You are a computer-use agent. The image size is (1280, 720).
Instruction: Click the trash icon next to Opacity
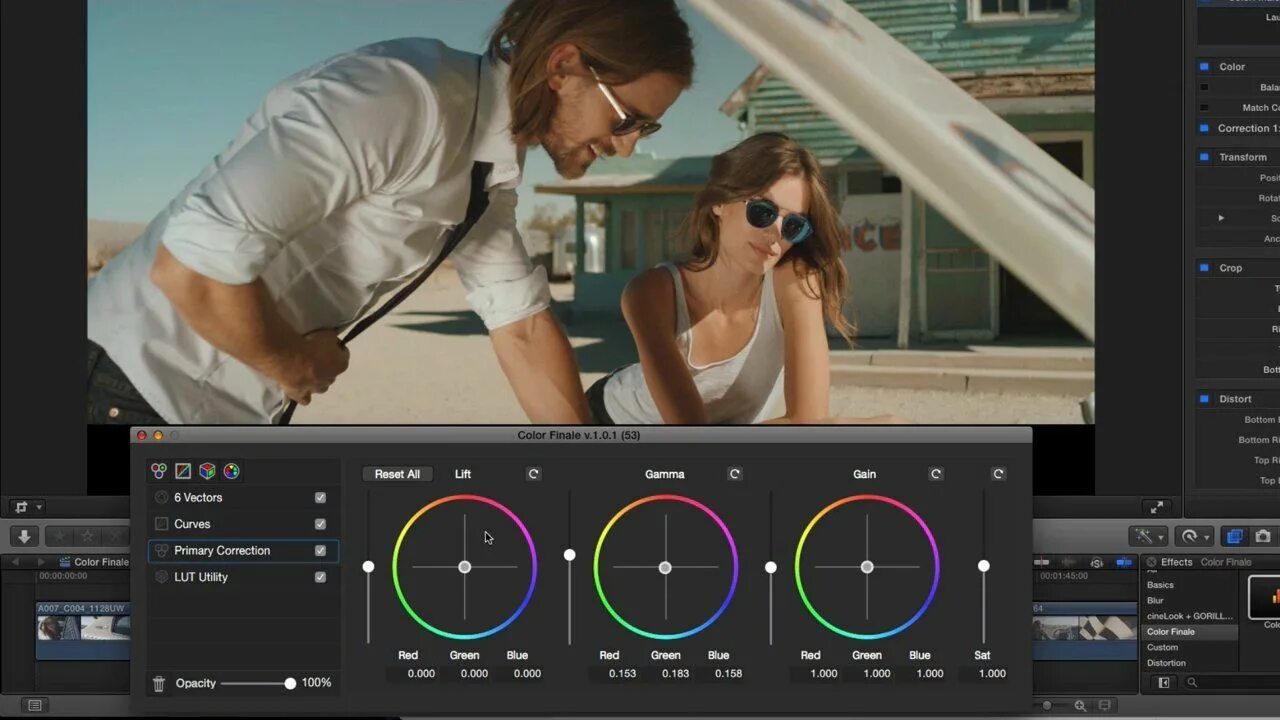(x=158, y=683)
